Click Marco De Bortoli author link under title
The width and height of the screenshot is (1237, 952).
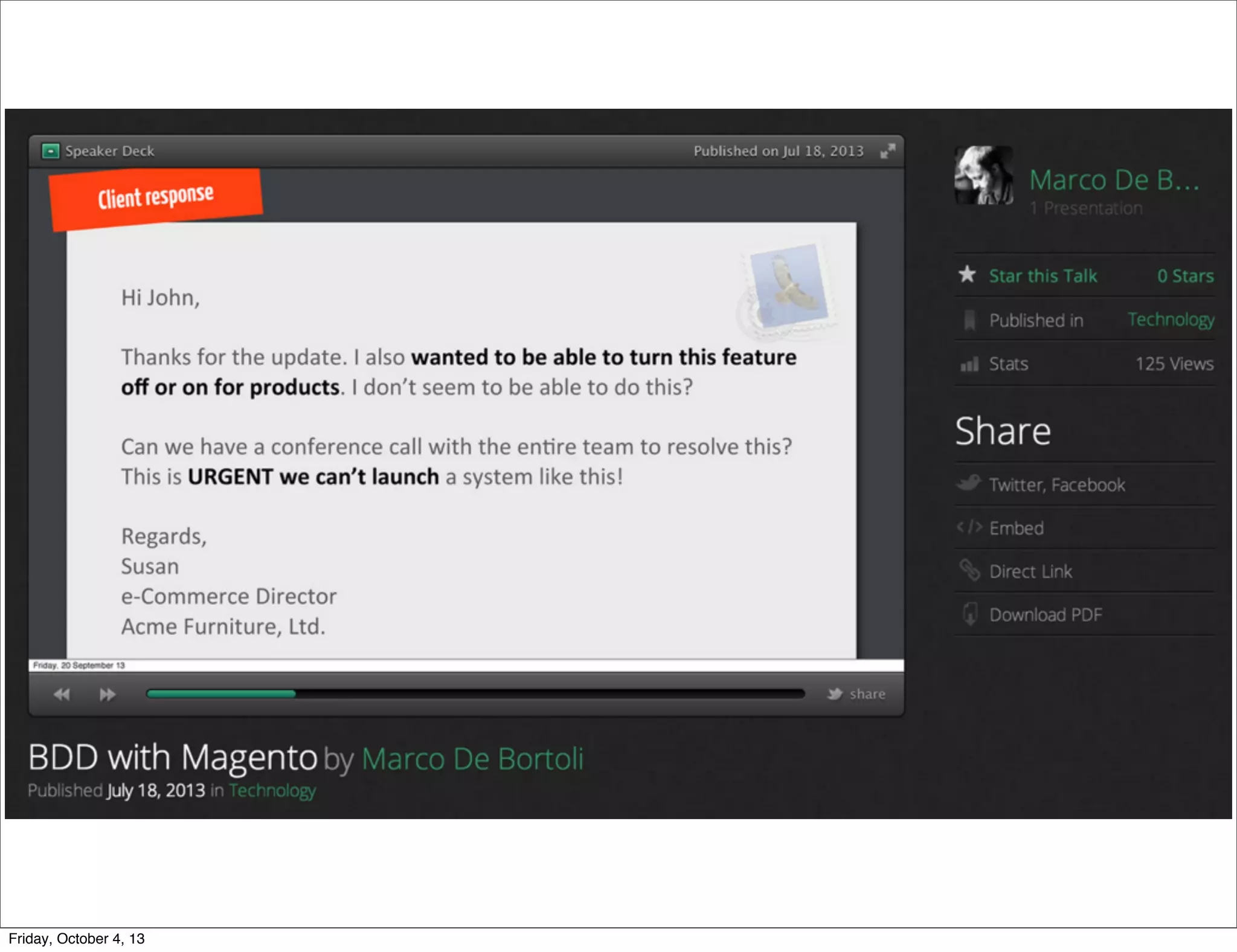472,759
